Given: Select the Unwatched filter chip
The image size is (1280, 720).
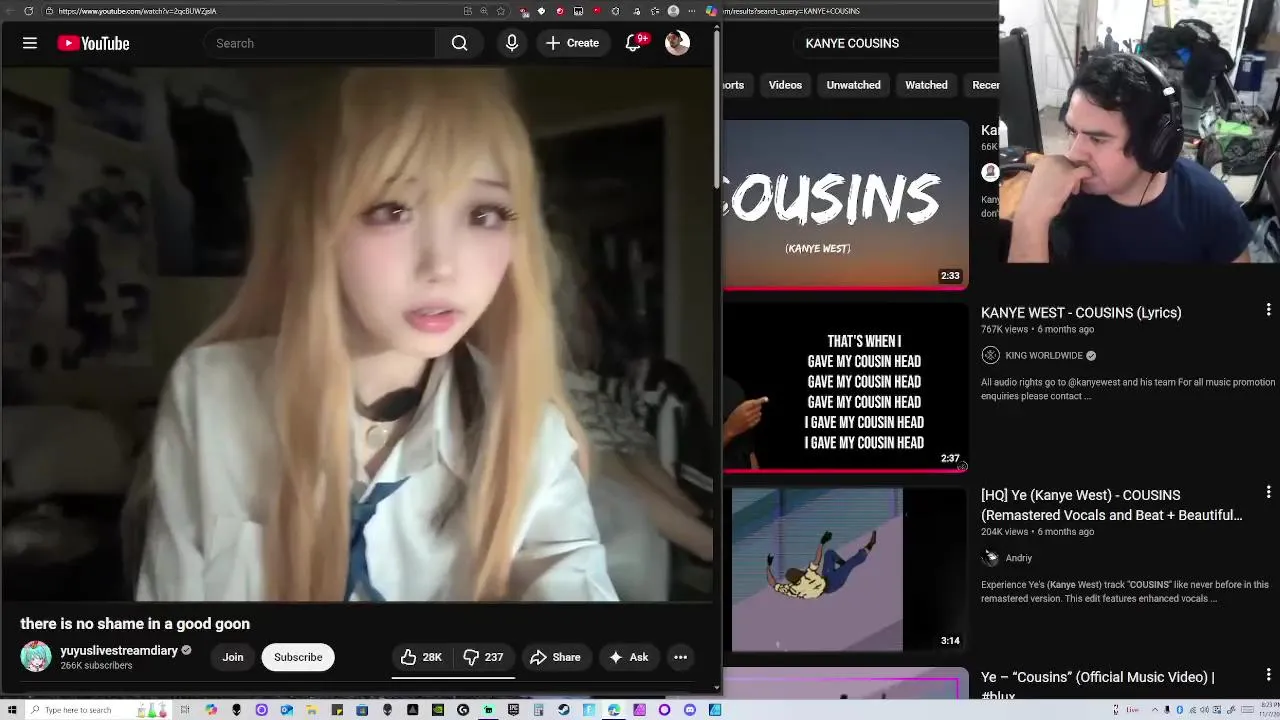Looking at the screenshot, I should (x=853, y=85).
